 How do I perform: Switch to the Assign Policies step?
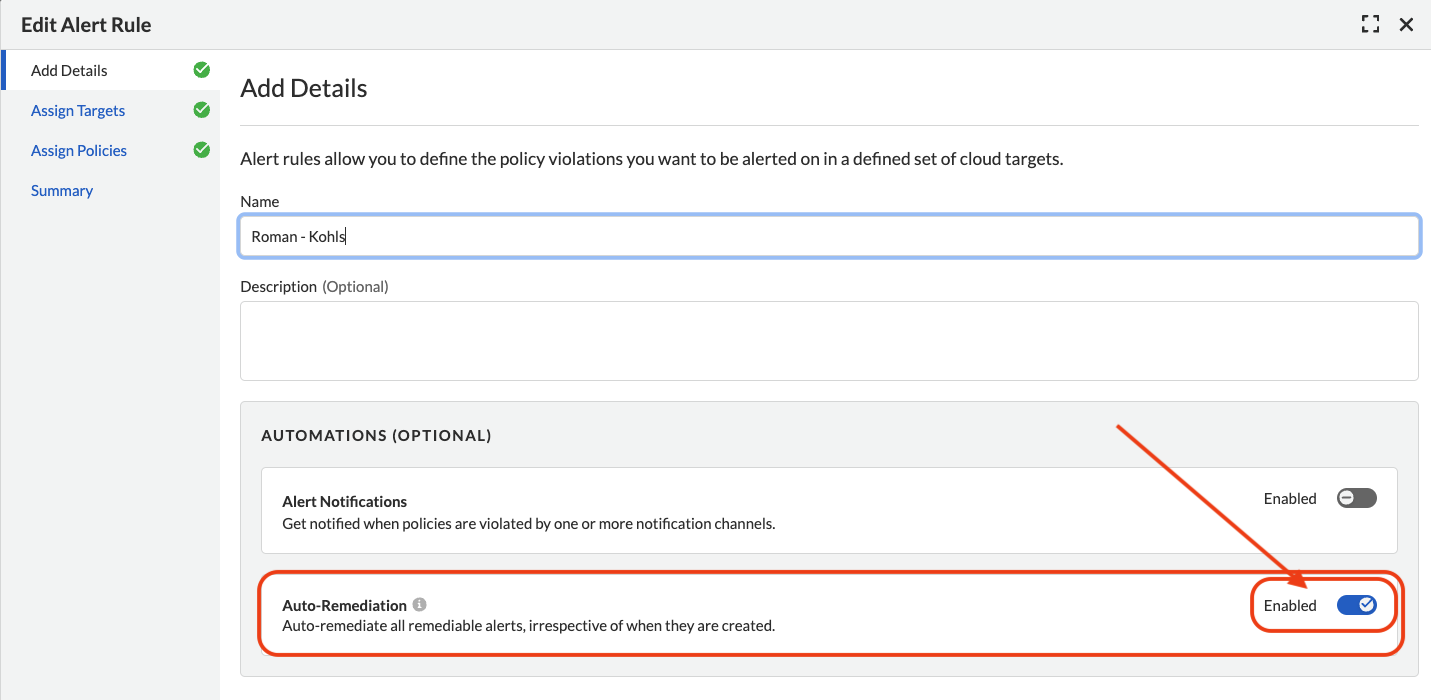(79, 151)
